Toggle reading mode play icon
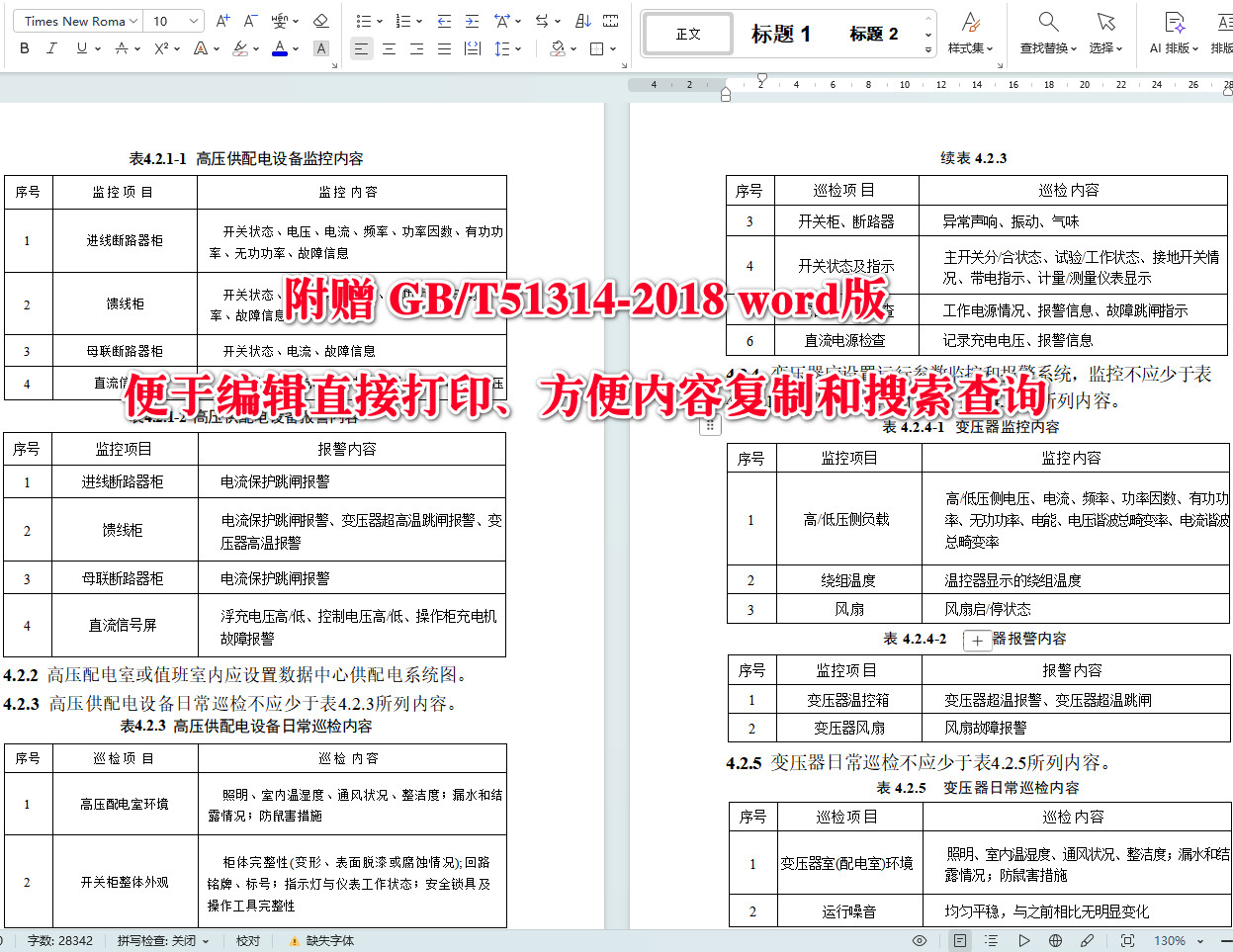 point(1023,940)
